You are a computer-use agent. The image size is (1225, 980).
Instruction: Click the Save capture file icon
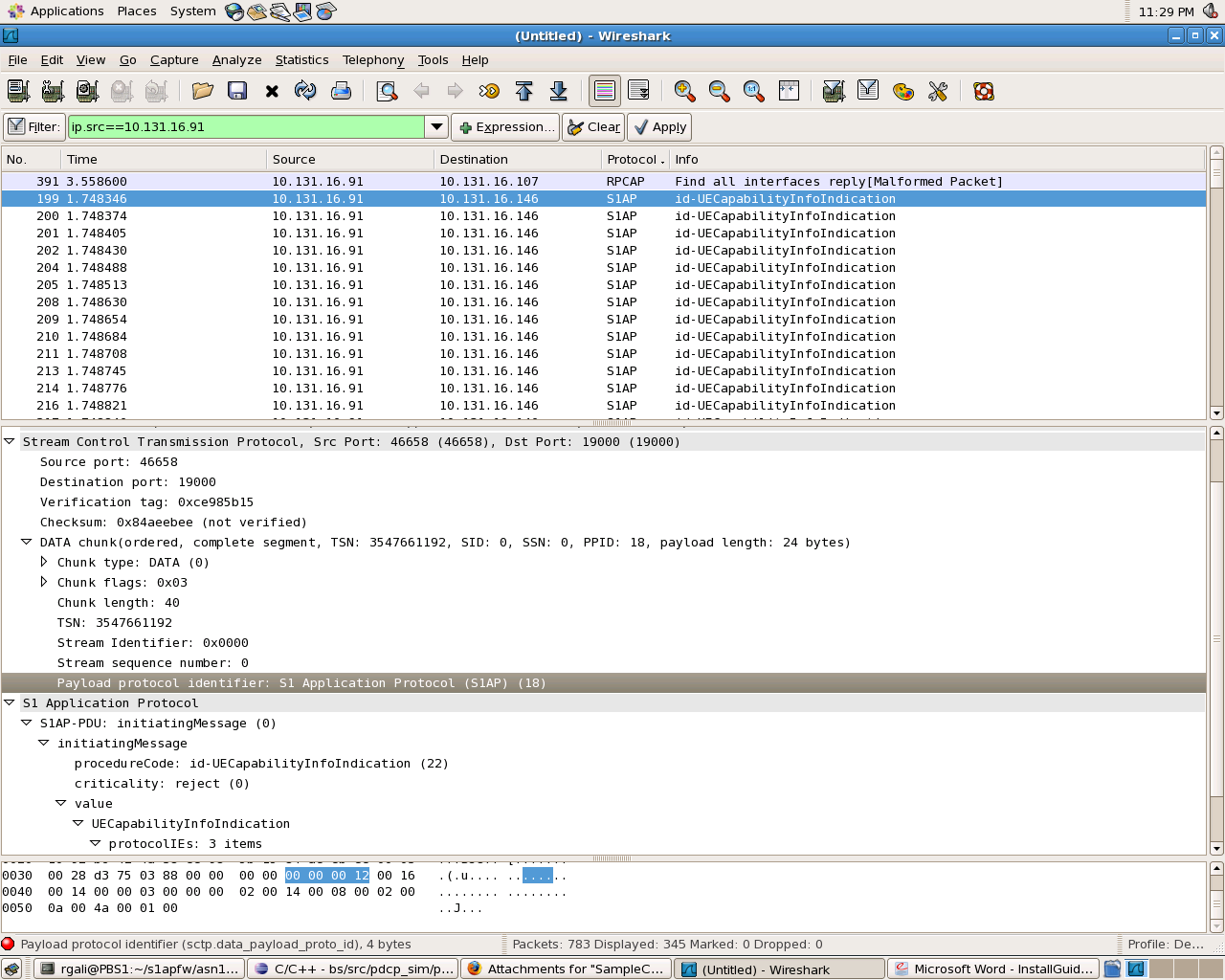tap(237, 91)
